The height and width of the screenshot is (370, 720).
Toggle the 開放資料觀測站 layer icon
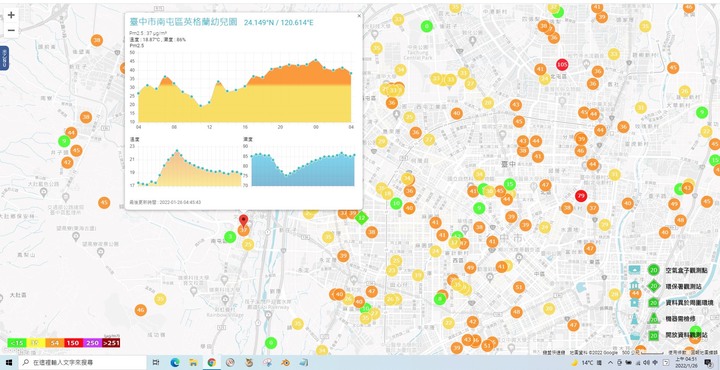pyautogui.click(x=635, y=336)
